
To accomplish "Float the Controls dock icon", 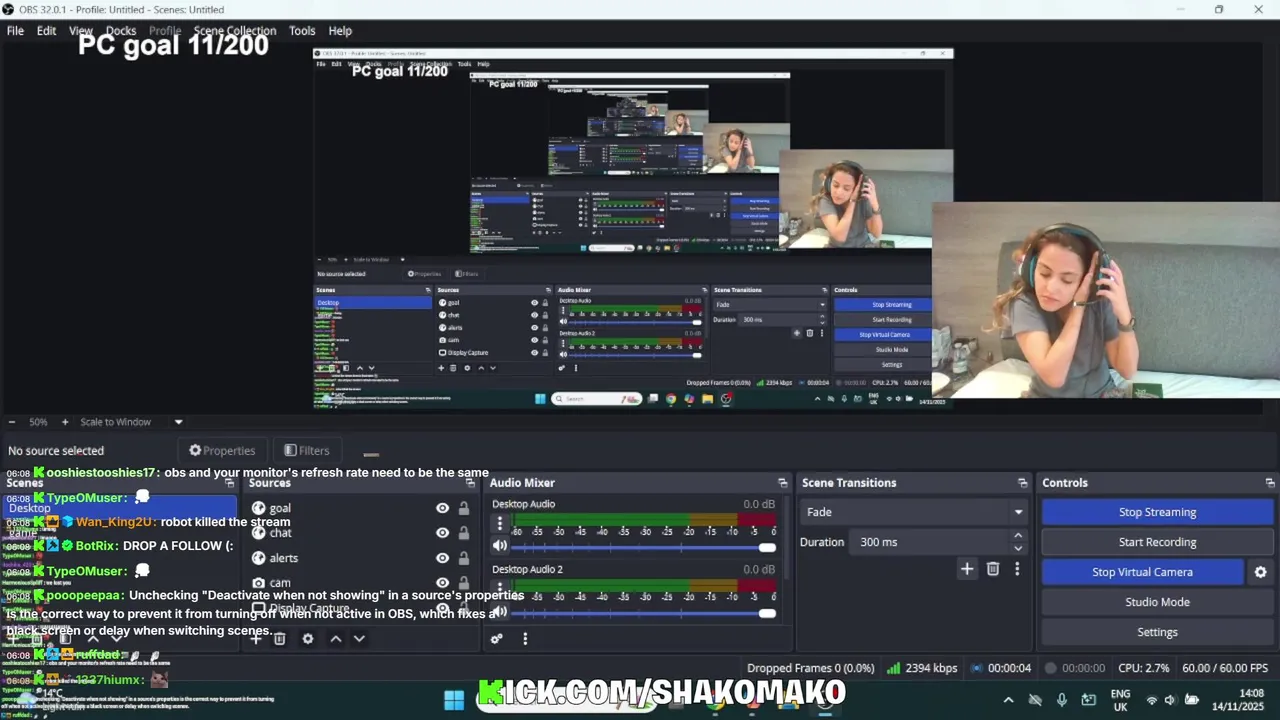I will 1270,483.
